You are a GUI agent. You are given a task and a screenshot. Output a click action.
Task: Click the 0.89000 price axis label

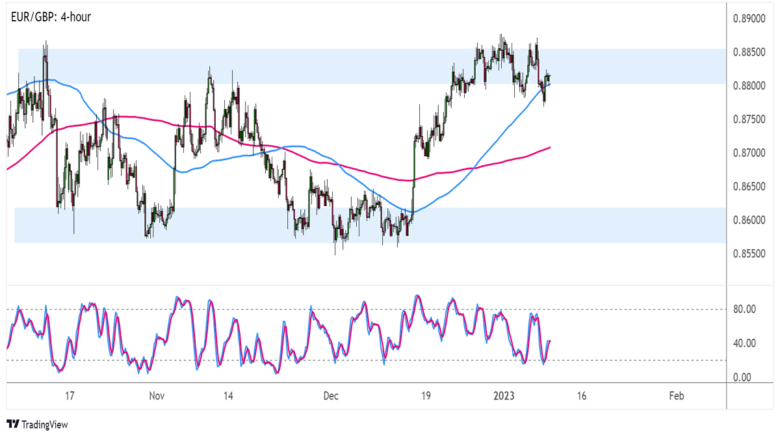[x=749, y=18]
